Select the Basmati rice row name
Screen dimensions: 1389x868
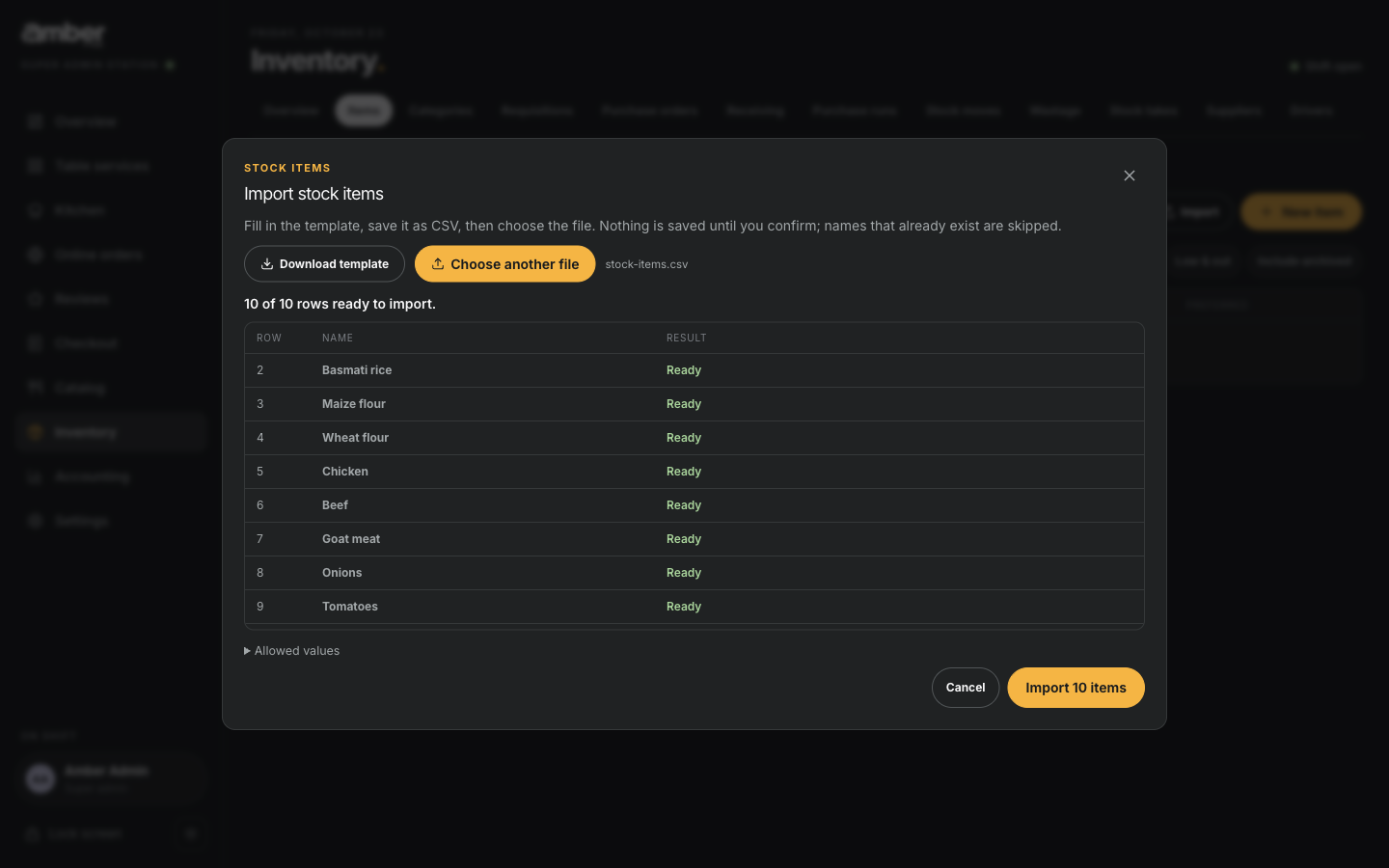coord(357,370)
